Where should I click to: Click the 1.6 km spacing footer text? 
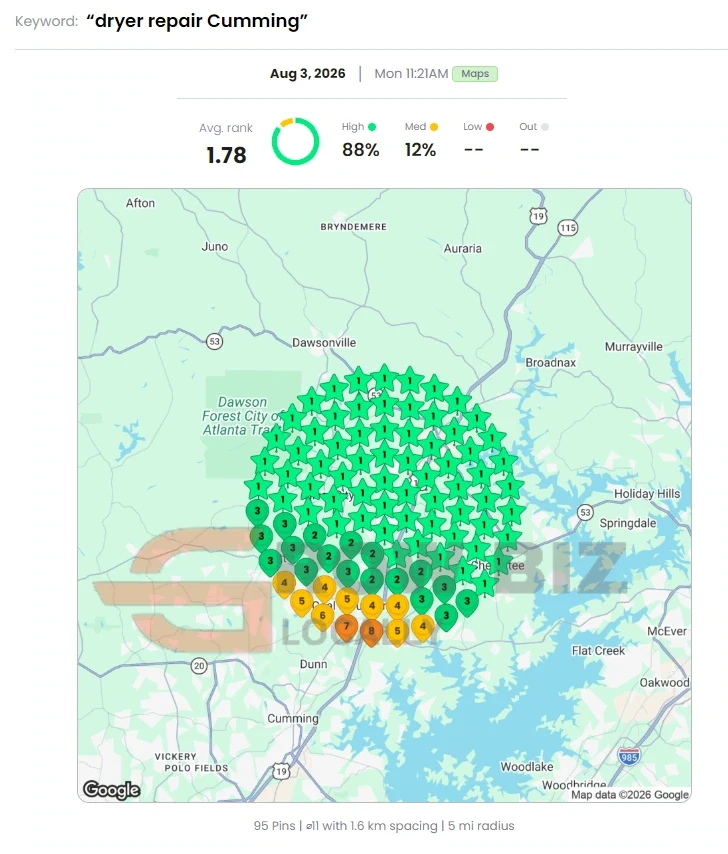pos(392,826)
